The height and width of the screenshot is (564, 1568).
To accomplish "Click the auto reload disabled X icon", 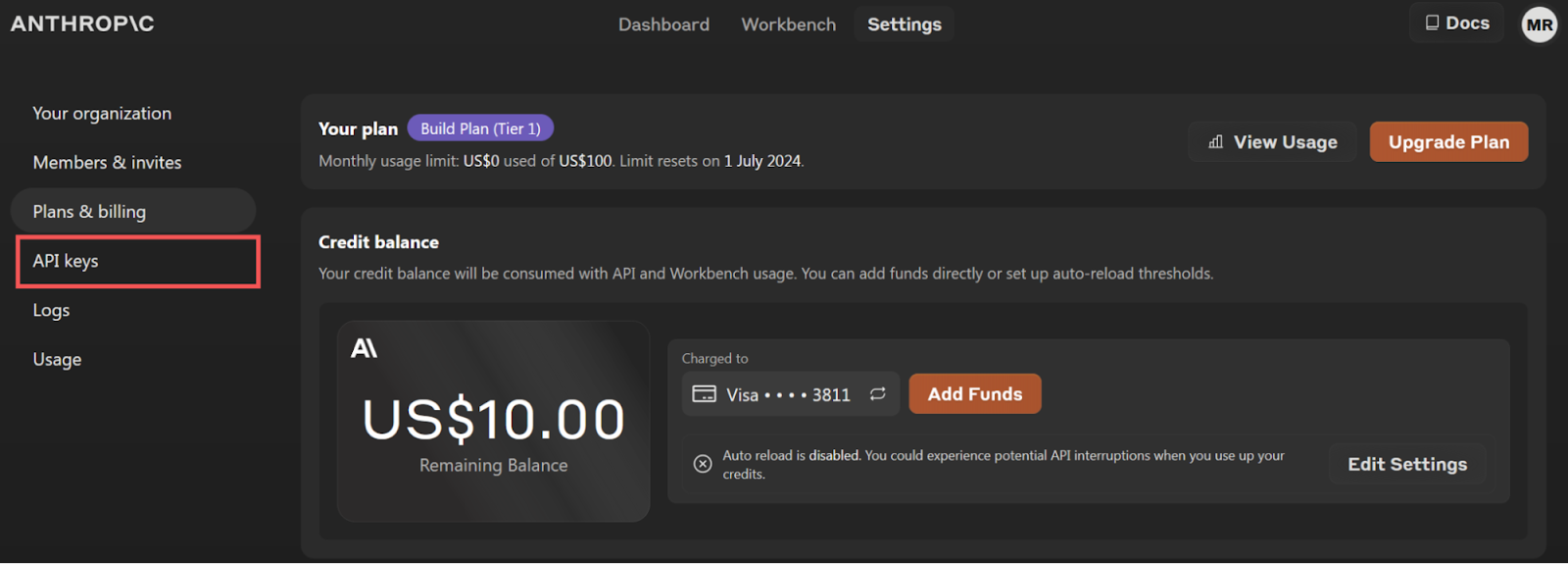I will tap(703, 464).
